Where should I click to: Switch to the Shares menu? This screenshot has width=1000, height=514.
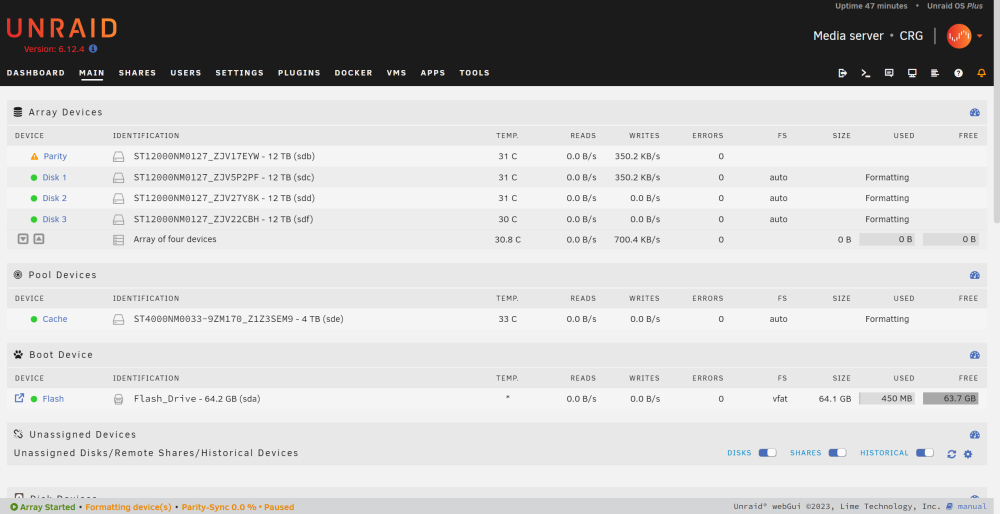[137, 73]
